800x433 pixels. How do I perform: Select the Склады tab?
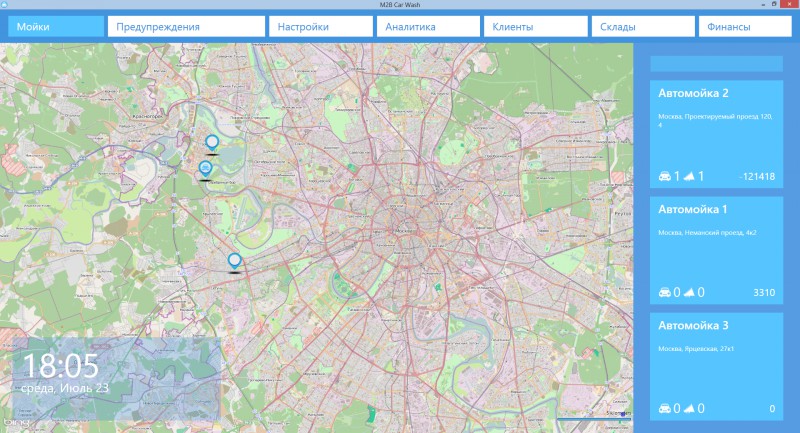tap(643, 27)
